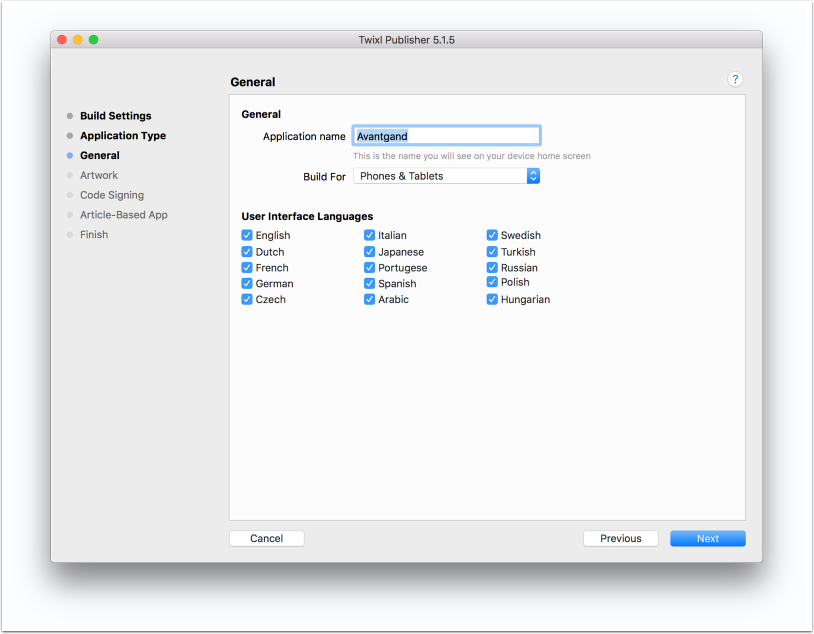Toggle the Czech language checkbox
This screenshot has height=634, width=814.
[247, 300]
